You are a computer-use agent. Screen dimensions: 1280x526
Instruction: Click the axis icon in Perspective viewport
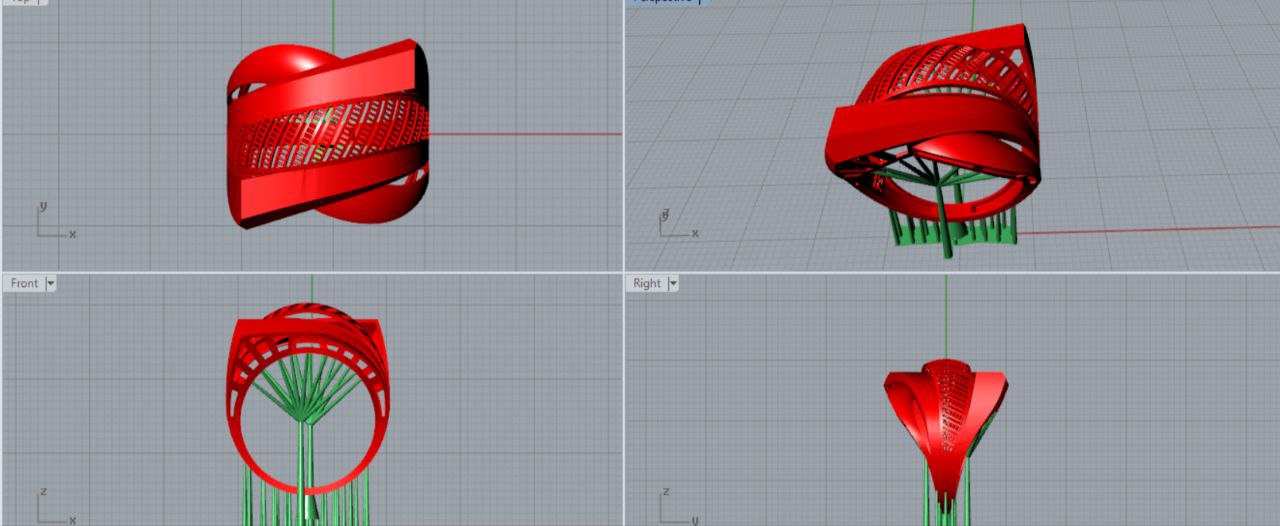pyautogui.click(x=675, y=225)
